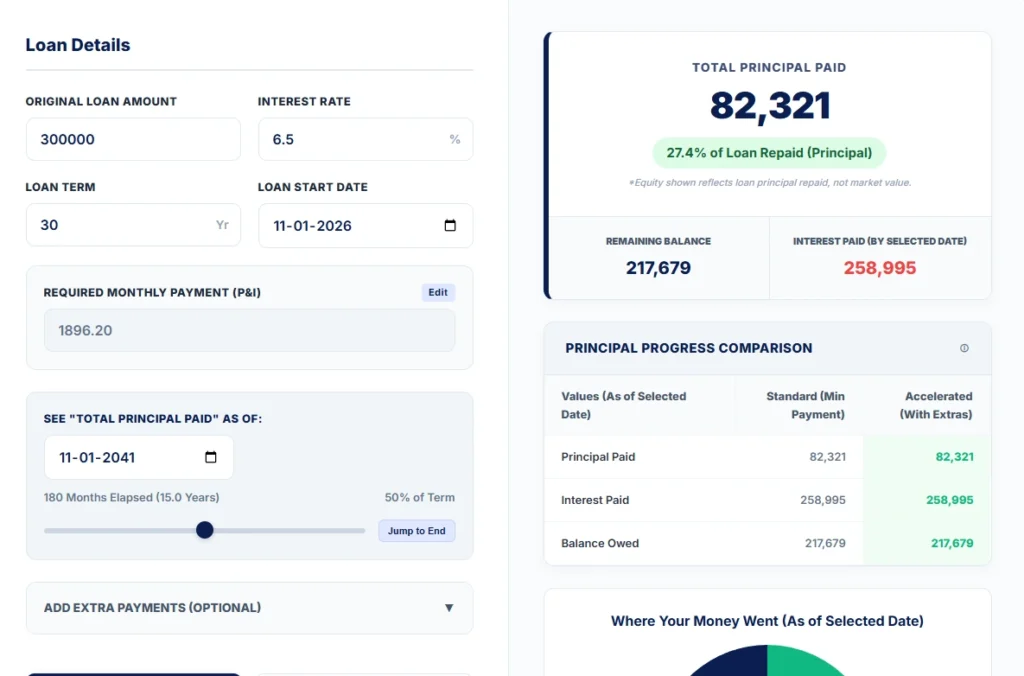Viewport: 1024px width, 676px height.
Task: Click info icon on Principal Progress Comparison
Action: 964,348
